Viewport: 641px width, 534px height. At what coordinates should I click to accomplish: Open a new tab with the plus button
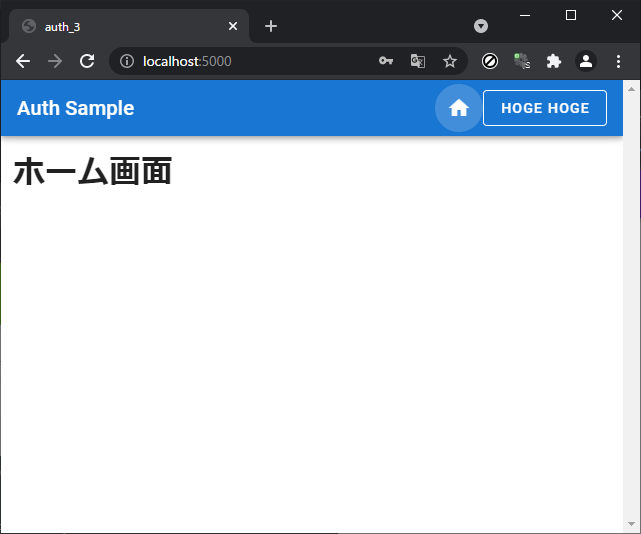click(271, 26)
